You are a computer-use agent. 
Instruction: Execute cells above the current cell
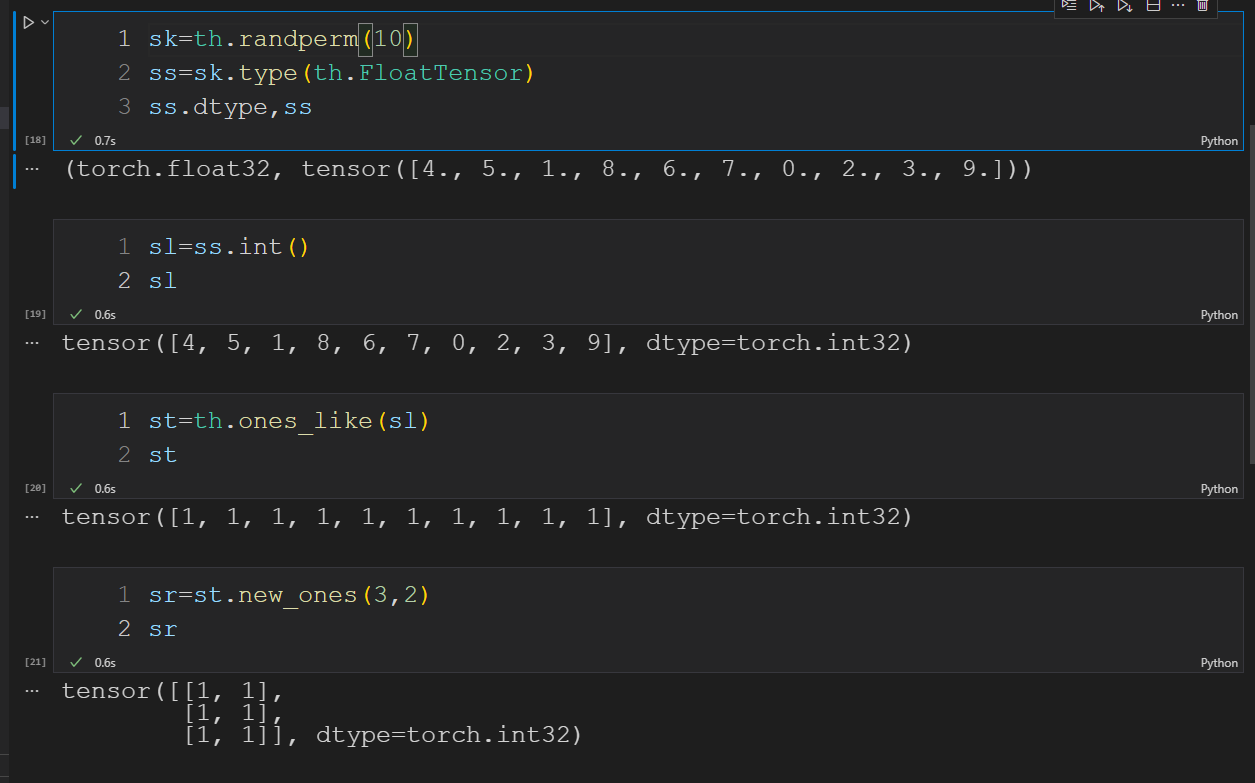click(1097, 6)
